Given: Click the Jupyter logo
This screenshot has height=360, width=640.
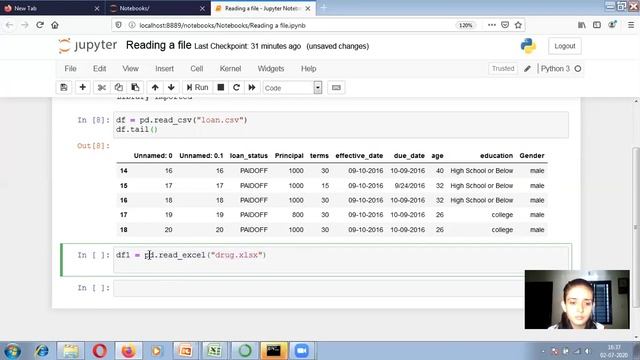Looking at the screenshot, I should [x=88, y=45].
